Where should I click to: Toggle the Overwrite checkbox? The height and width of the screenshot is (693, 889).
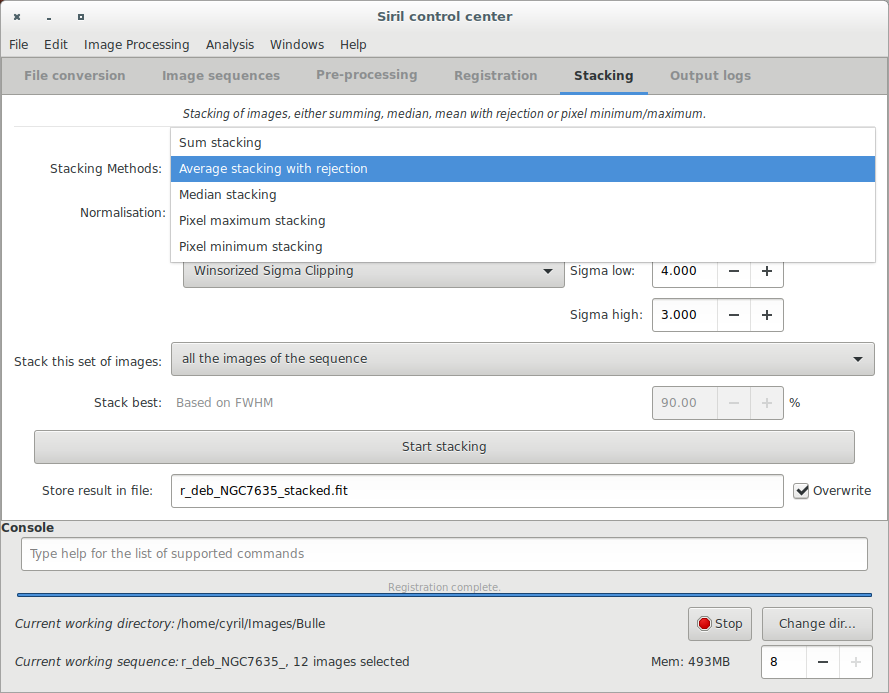[x=801, y=491]
